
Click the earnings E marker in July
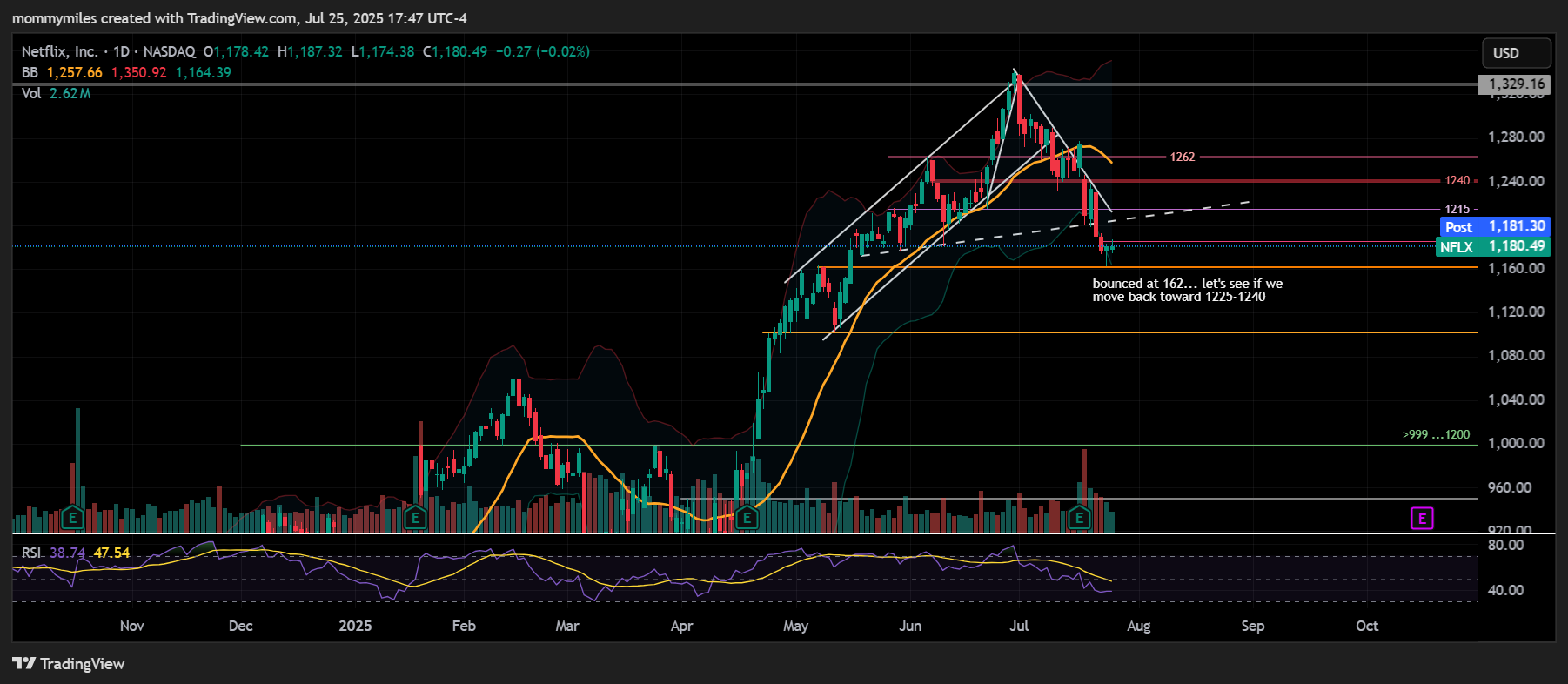1079,519
